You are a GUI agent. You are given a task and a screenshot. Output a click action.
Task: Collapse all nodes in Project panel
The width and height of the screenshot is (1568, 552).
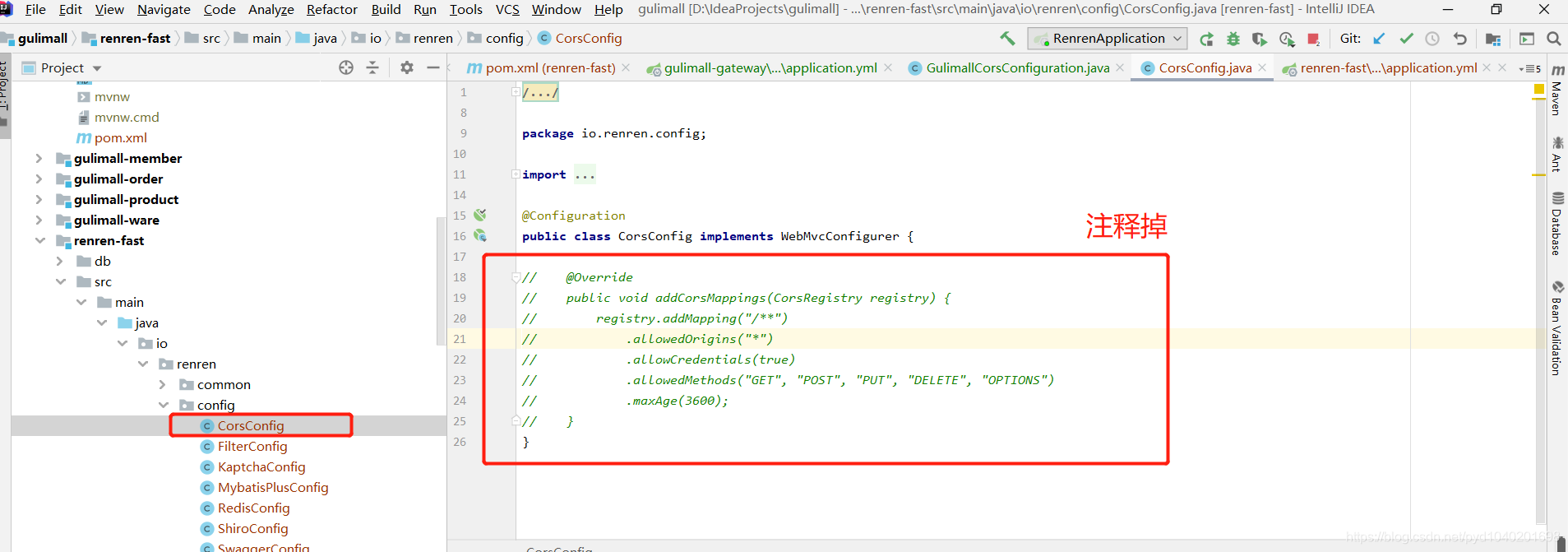[x=372, y=67]
